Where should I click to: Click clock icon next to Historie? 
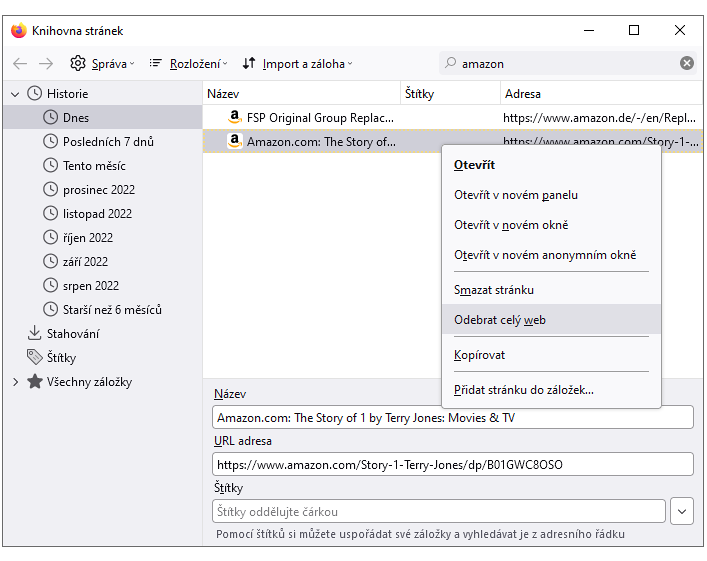pos(35,93)
